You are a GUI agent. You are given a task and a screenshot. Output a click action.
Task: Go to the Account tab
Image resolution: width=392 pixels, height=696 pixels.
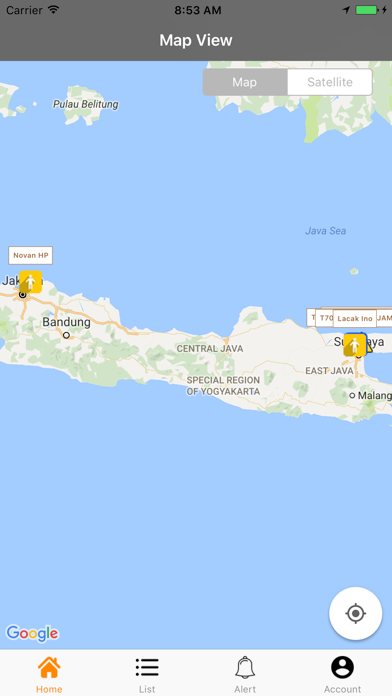pyautogui.click(x=342, y=667)
